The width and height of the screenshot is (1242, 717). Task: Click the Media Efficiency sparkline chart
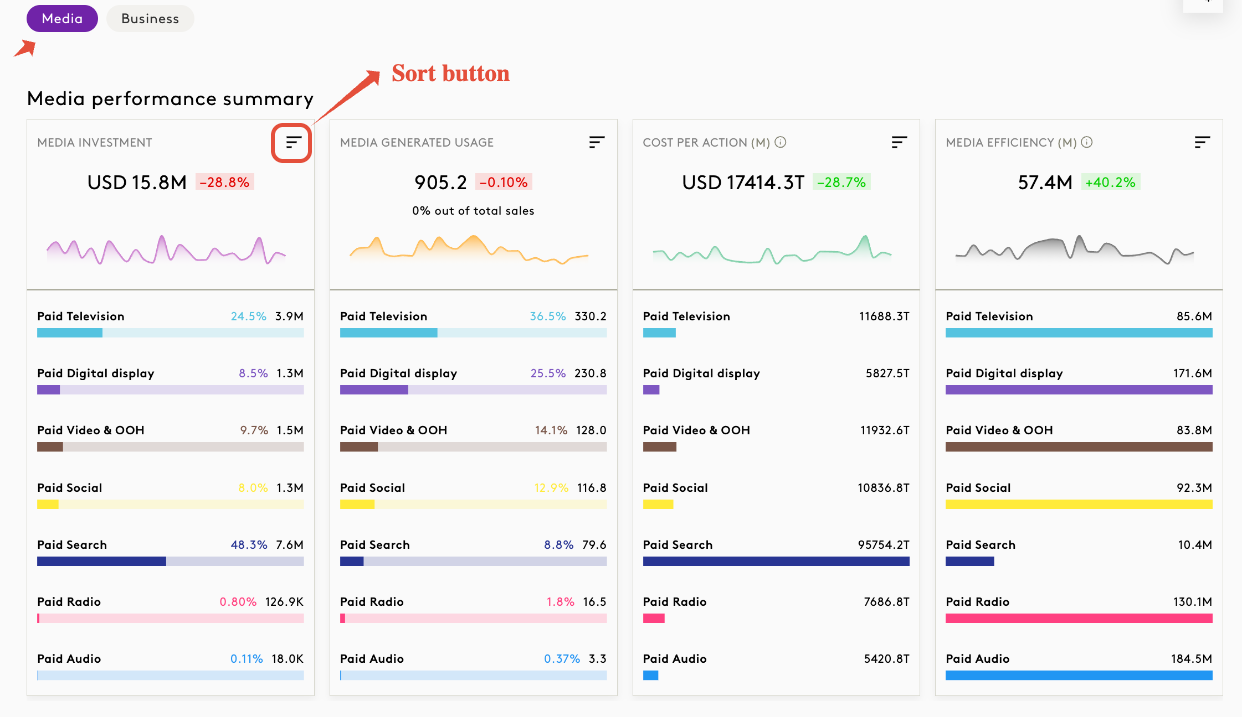(1075, 250)
